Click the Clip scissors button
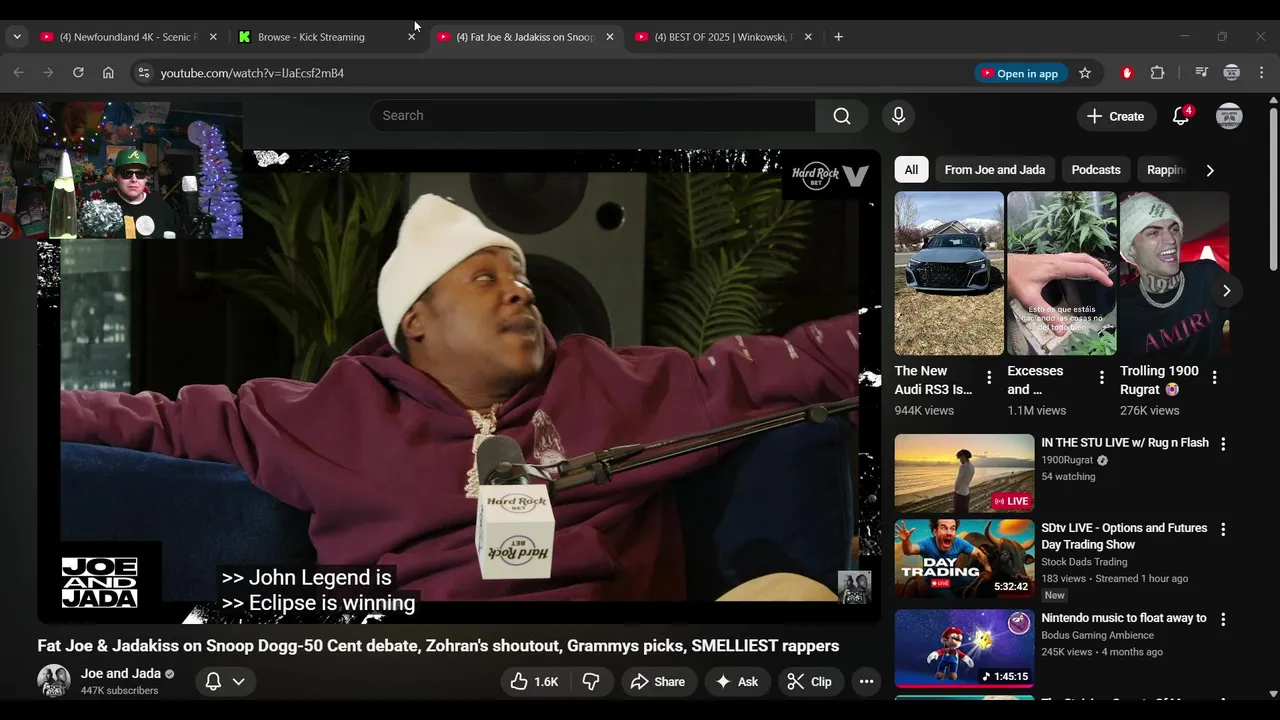 pyautogui.click(x=809, y=682)
